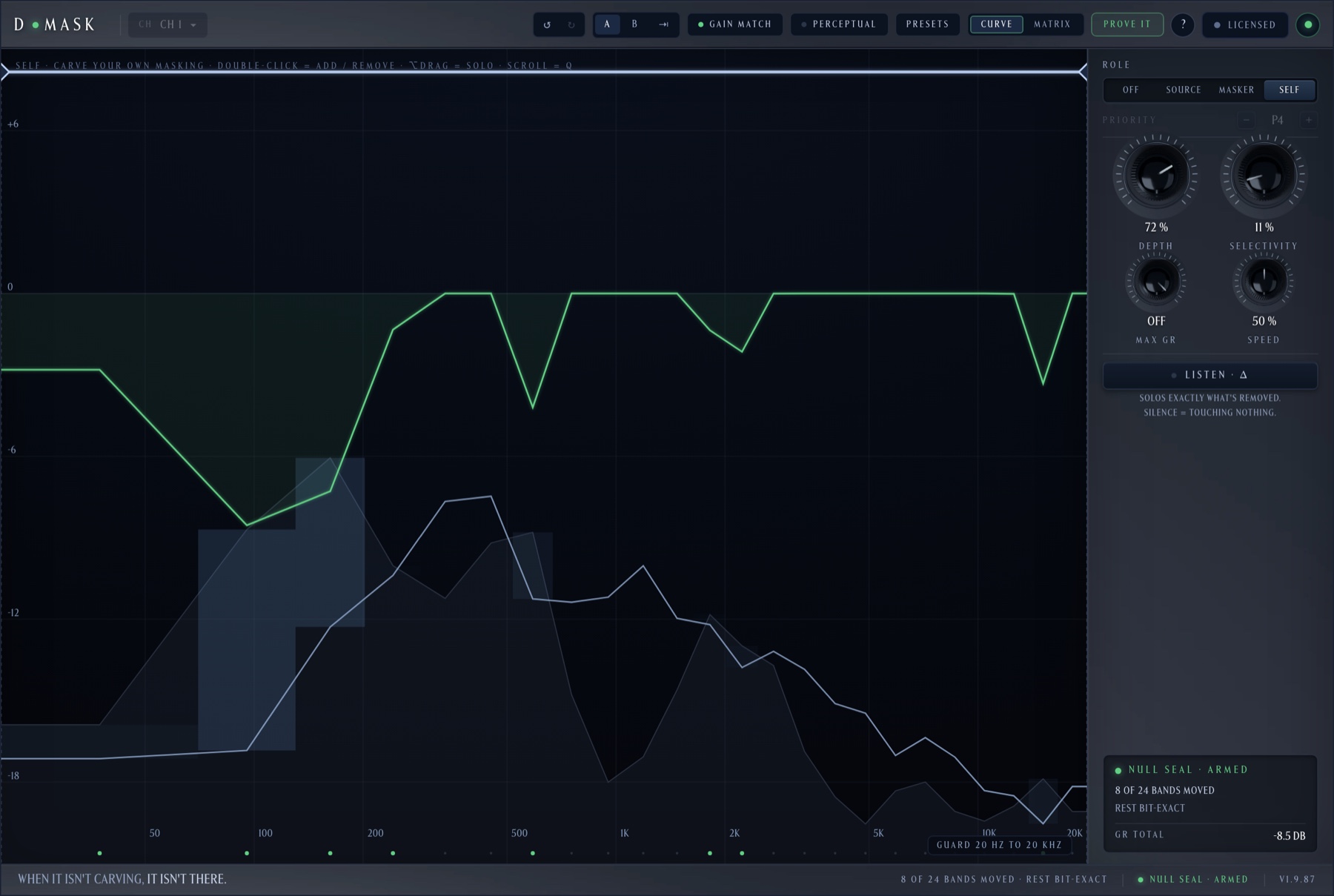Click the D-MASK logo
This screenshot has height=896, width=1334.
click(x=55, y=24)
